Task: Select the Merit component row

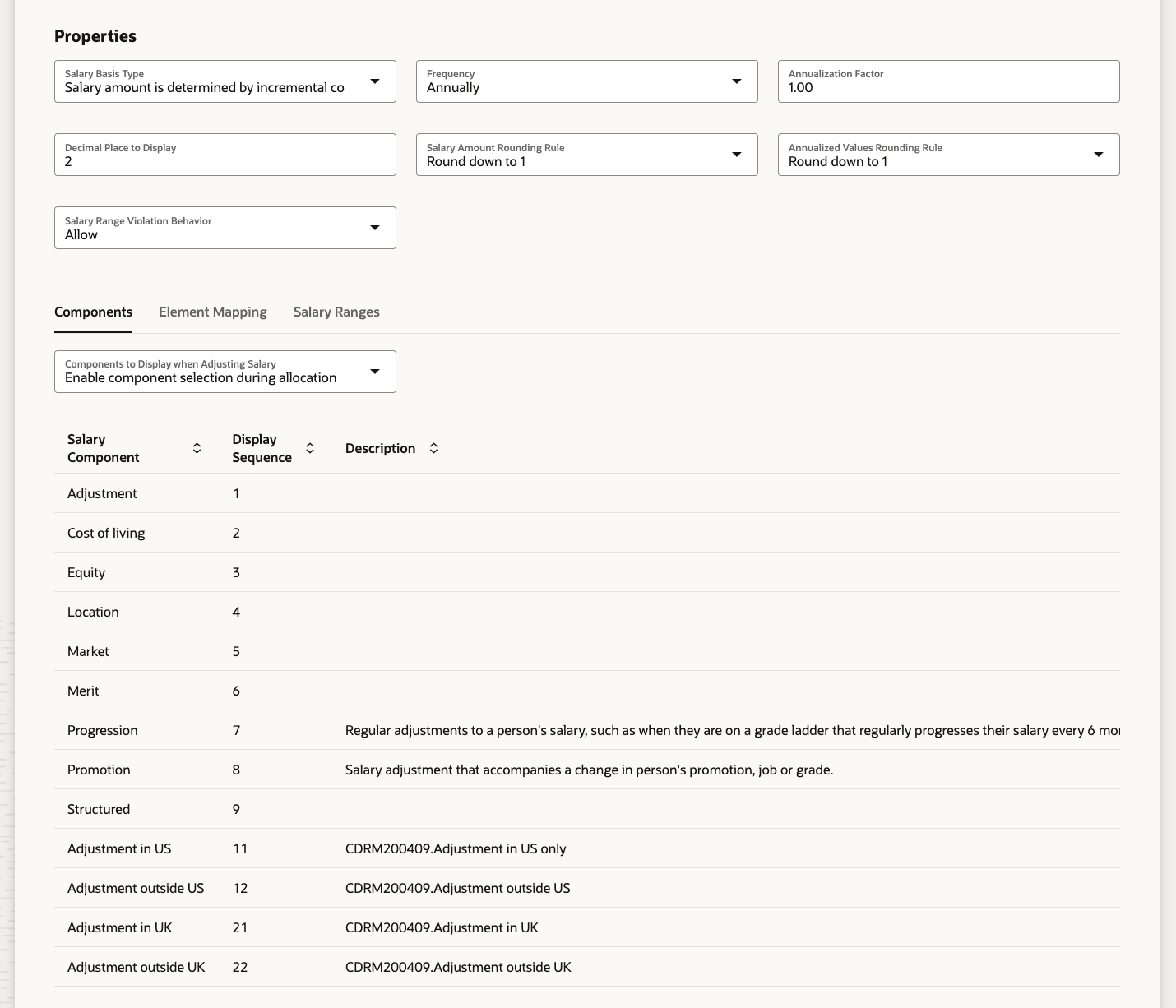Action: tap(587, 691)
